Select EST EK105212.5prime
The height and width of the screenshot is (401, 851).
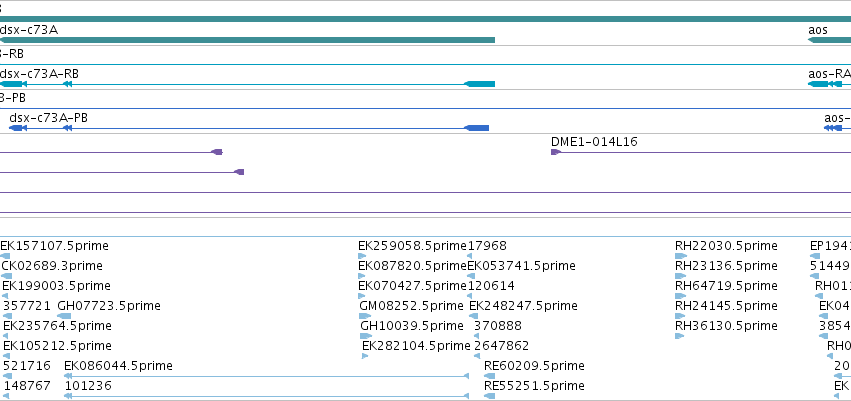pos(58,346)
